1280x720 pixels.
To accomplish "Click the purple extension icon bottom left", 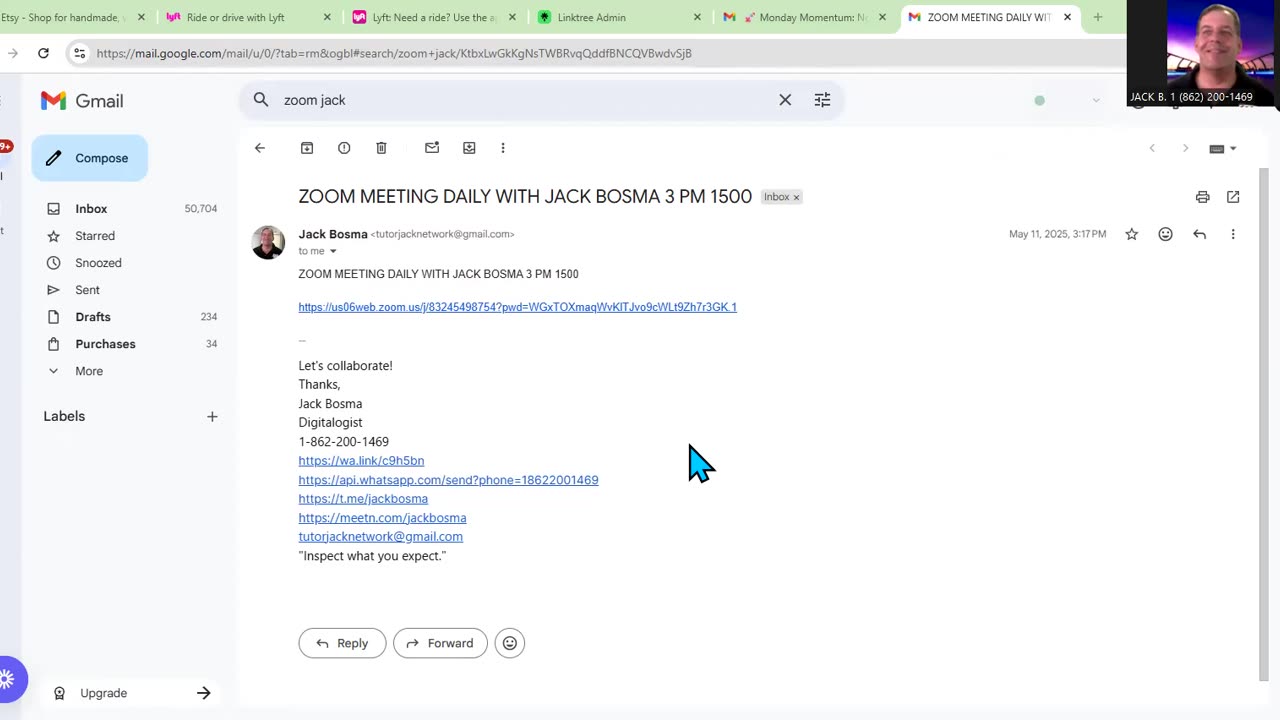I will pyautogui.click(x=8, y=679).
